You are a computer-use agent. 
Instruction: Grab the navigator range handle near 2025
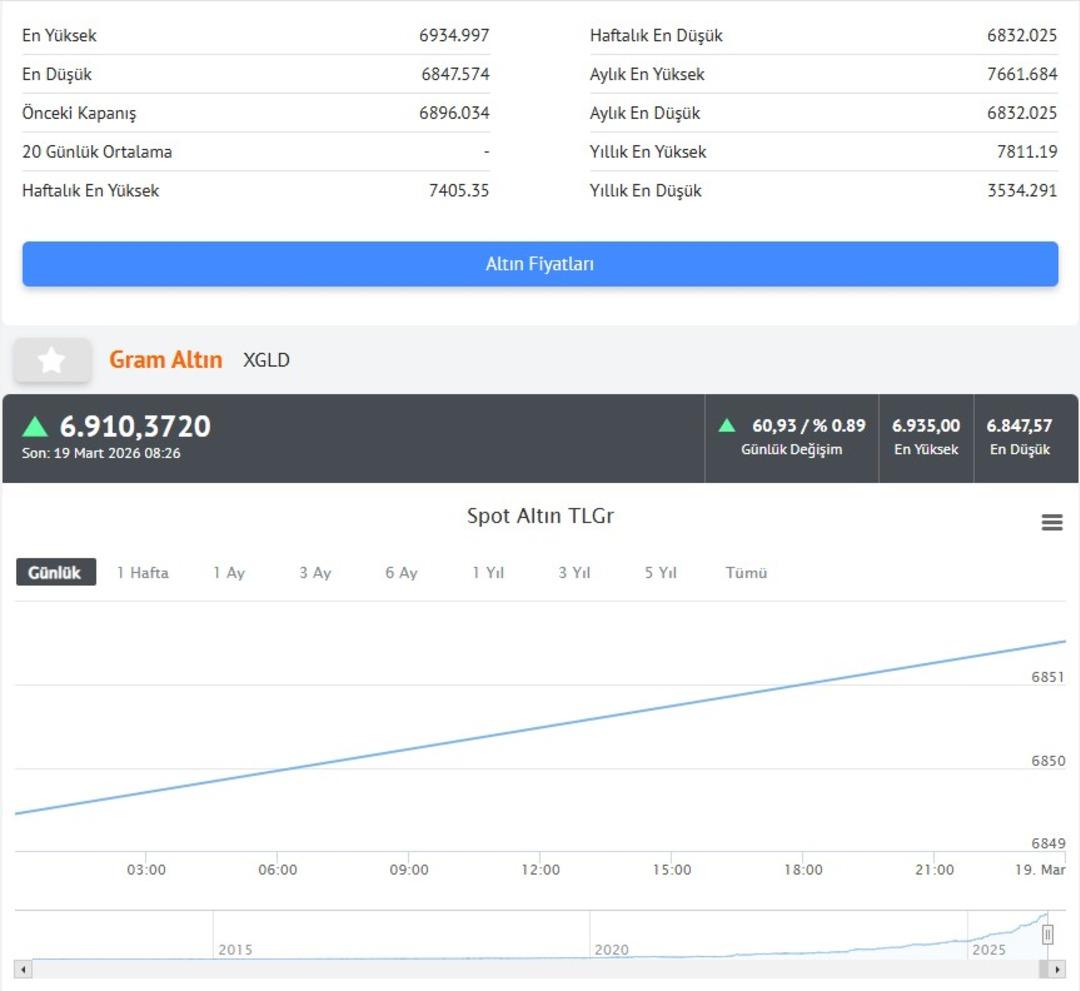(x=1047, y=935)
